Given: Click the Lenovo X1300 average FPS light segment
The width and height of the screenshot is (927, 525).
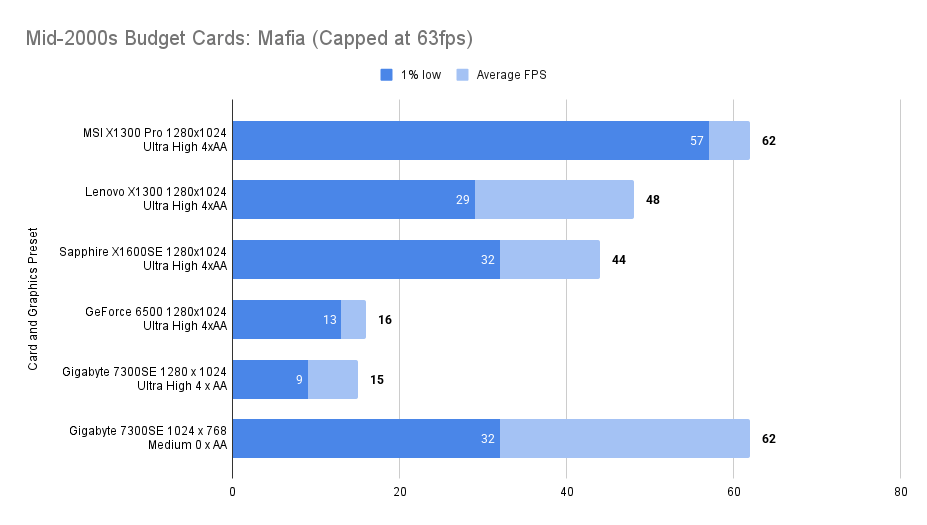Looking at the screenshot, I should 554,200.
